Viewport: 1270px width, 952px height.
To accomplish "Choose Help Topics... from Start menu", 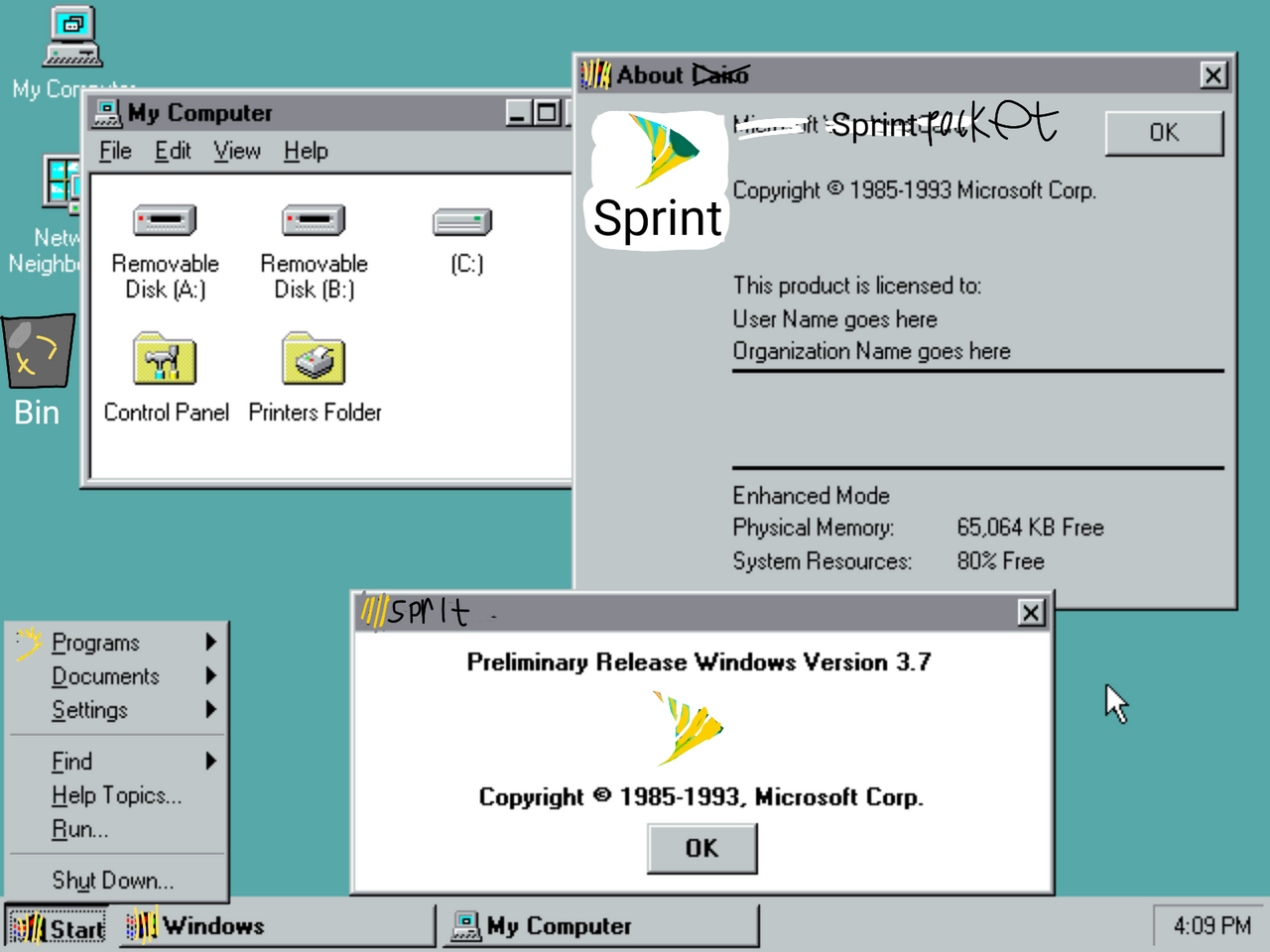I will pos(117,795).
